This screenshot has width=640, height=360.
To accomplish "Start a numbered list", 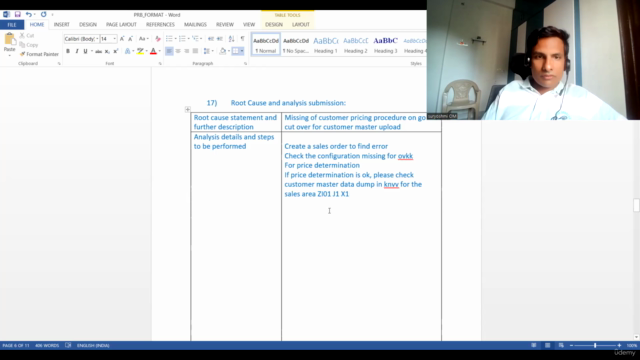I will (x=182, y=39).
